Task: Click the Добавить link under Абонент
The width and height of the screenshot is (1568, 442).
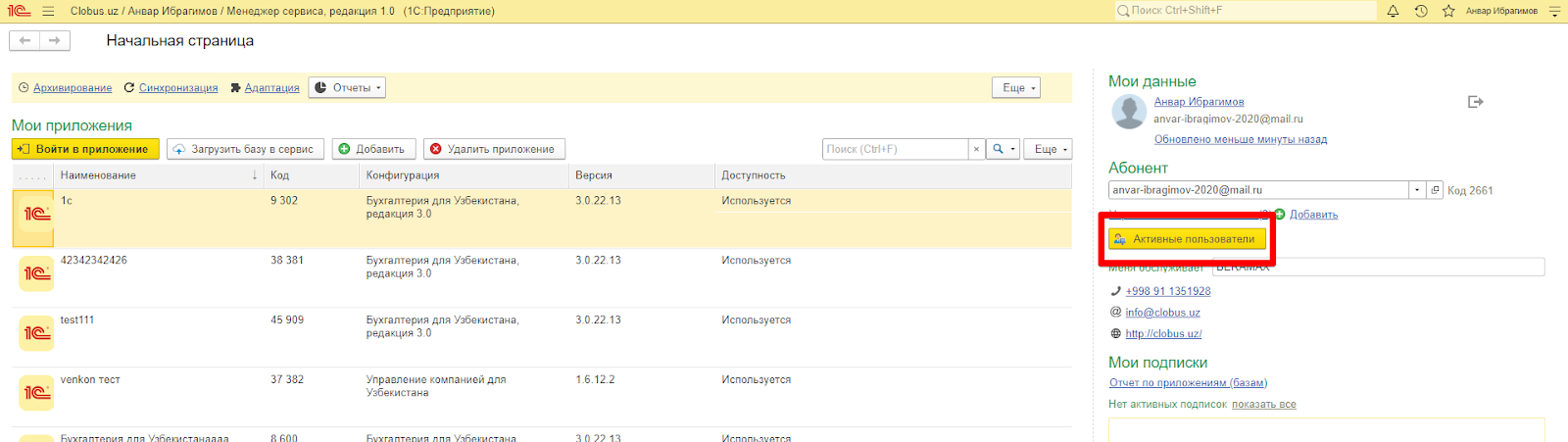Action: tap(1313, 215)
